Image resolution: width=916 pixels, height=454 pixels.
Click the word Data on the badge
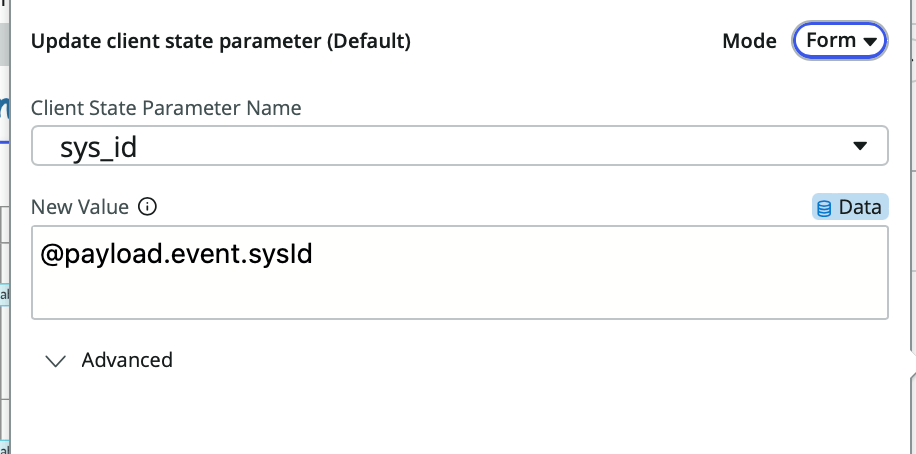click(x=859, y=207)
